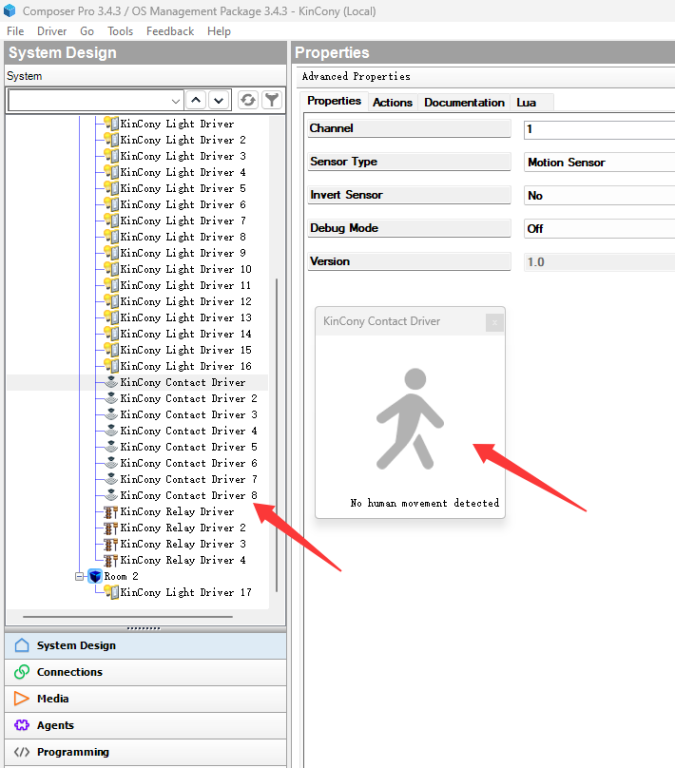Image resolution: width=675 pixels, height=768 pixels.
Task: Click the sensor icon of KinCony Contact Driver 6
Action: click(112, 463)
